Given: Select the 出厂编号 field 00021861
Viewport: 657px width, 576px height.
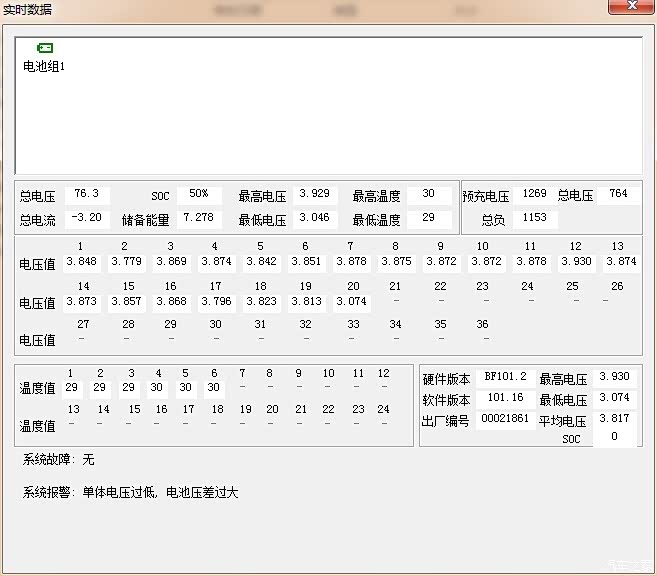Looking at the screenshot, I should click(505, 419).
